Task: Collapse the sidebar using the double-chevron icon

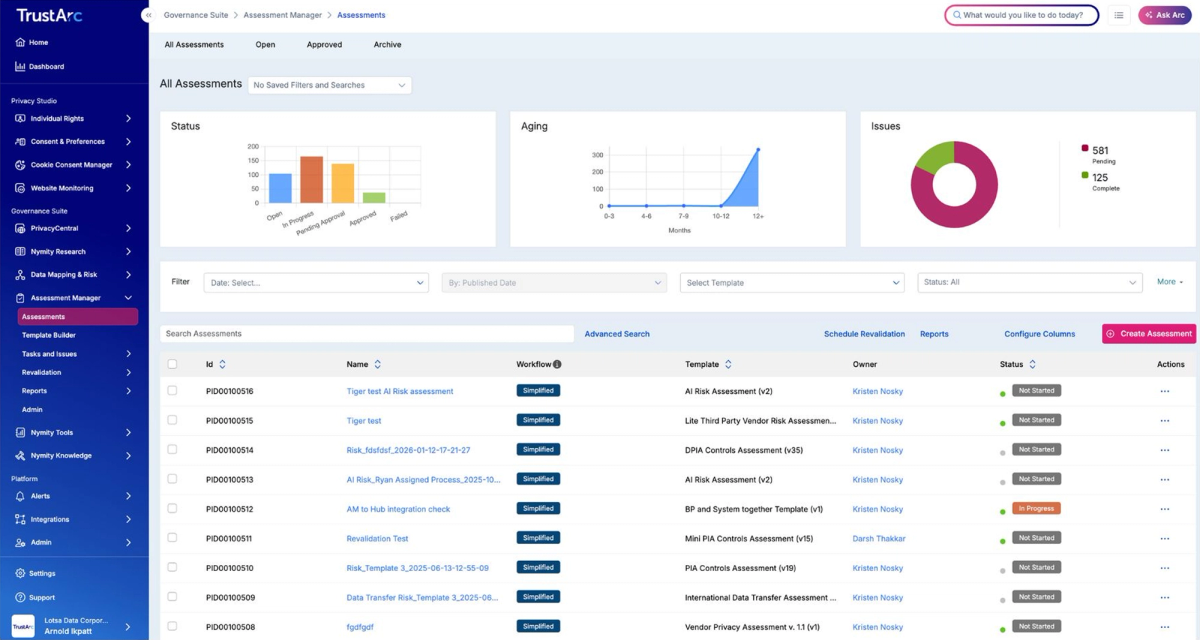Action: pos(147,15)
